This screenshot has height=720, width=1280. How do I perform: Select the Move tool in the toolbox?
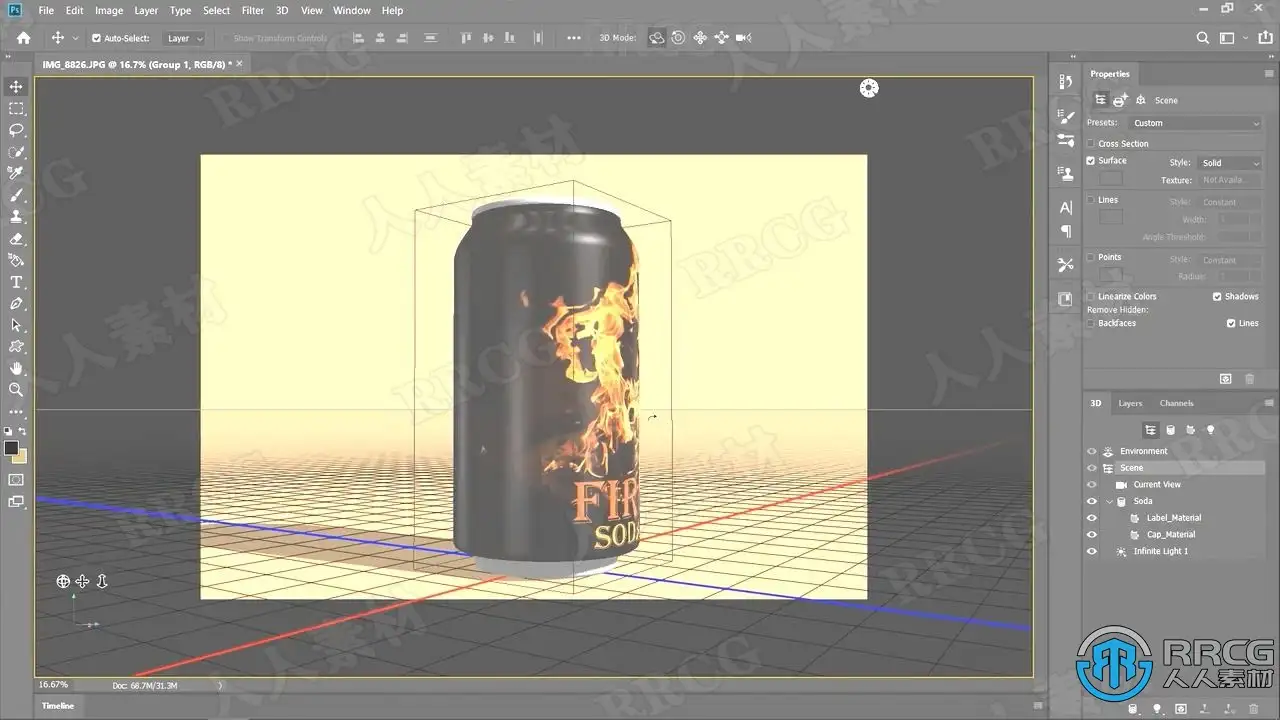(x=16, y=87)
